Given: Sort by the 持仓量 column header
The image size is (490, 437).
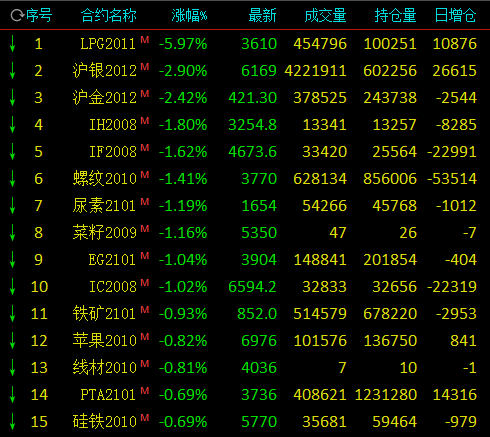Looking at the screenshot, I should point(395,15).
